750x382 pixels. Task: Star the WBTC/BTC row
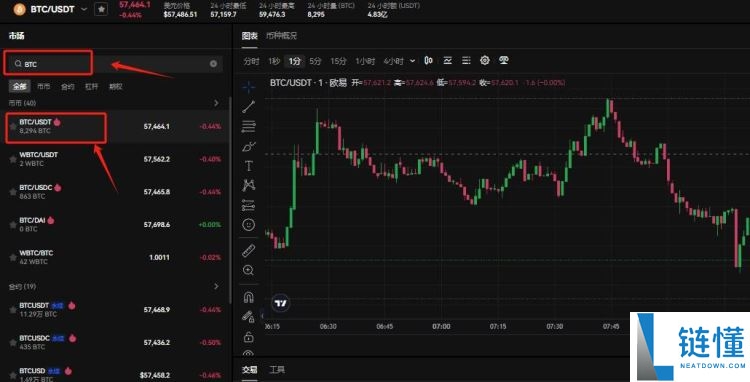[x=12, y=257]
